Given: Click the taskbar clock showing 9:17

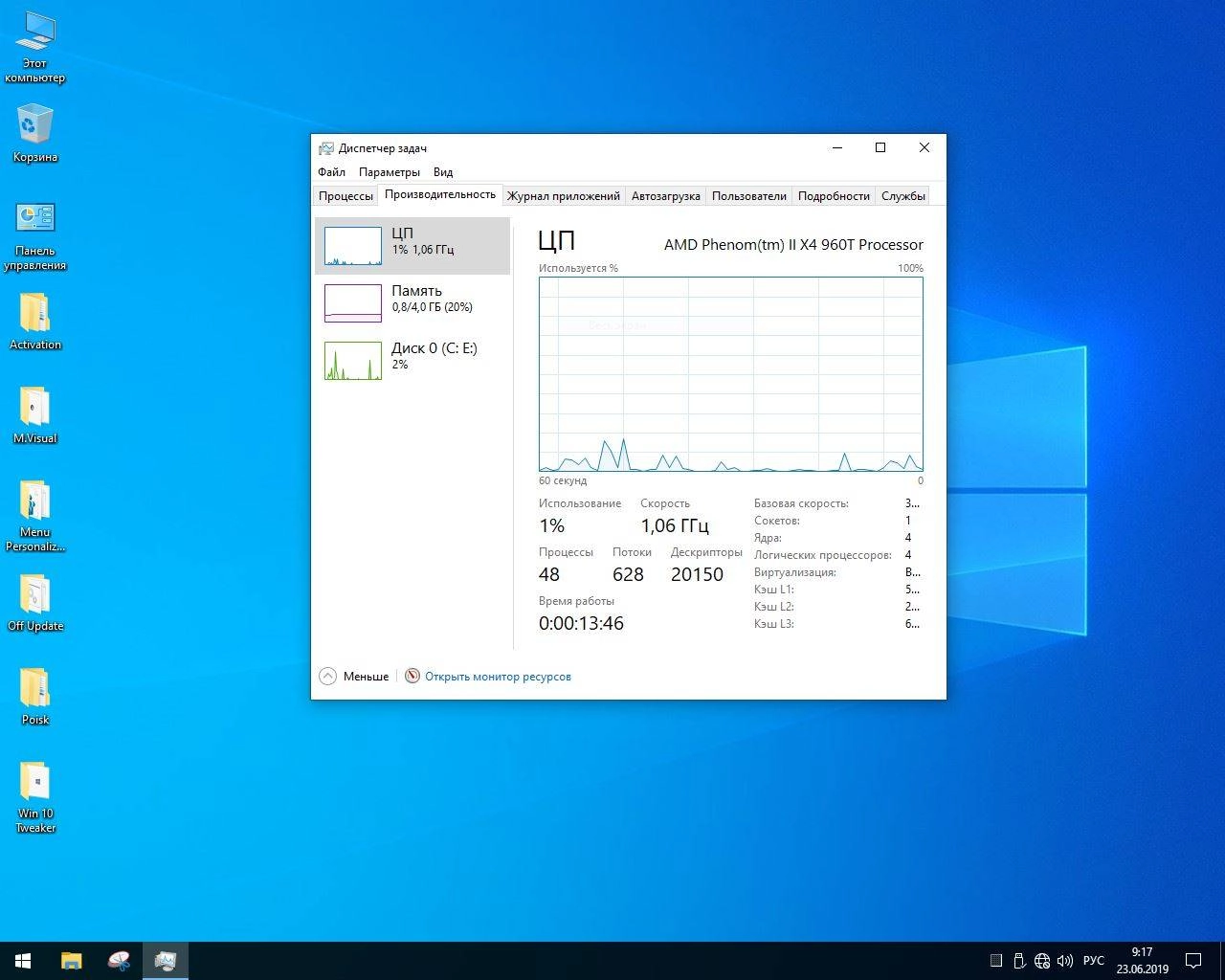Looking at the screenshot, I should click(1142, 960).
